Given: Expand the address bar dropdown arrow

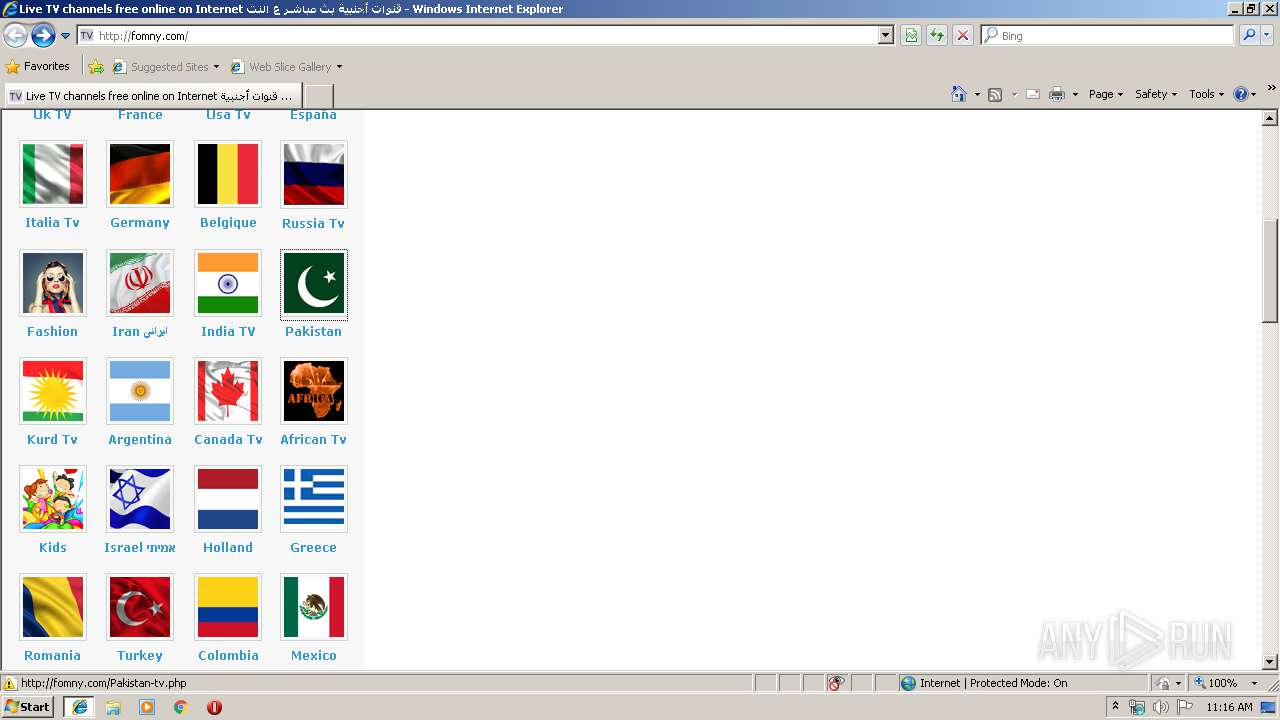Looking at the screenshot, I should pos(886,35).
